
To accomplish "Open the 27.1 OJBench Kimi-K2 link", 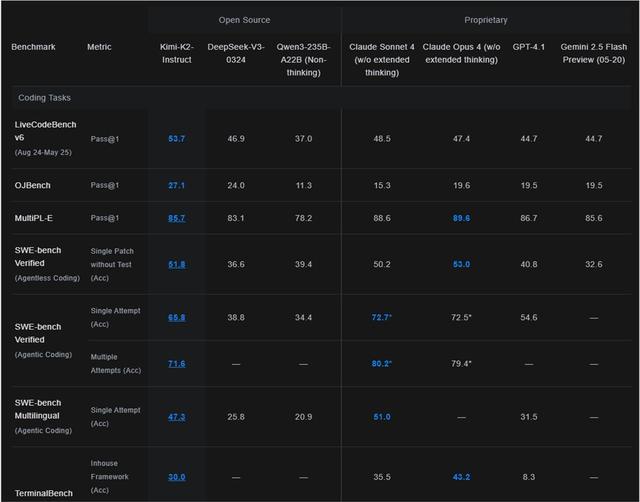I will [x=177, y=185].
